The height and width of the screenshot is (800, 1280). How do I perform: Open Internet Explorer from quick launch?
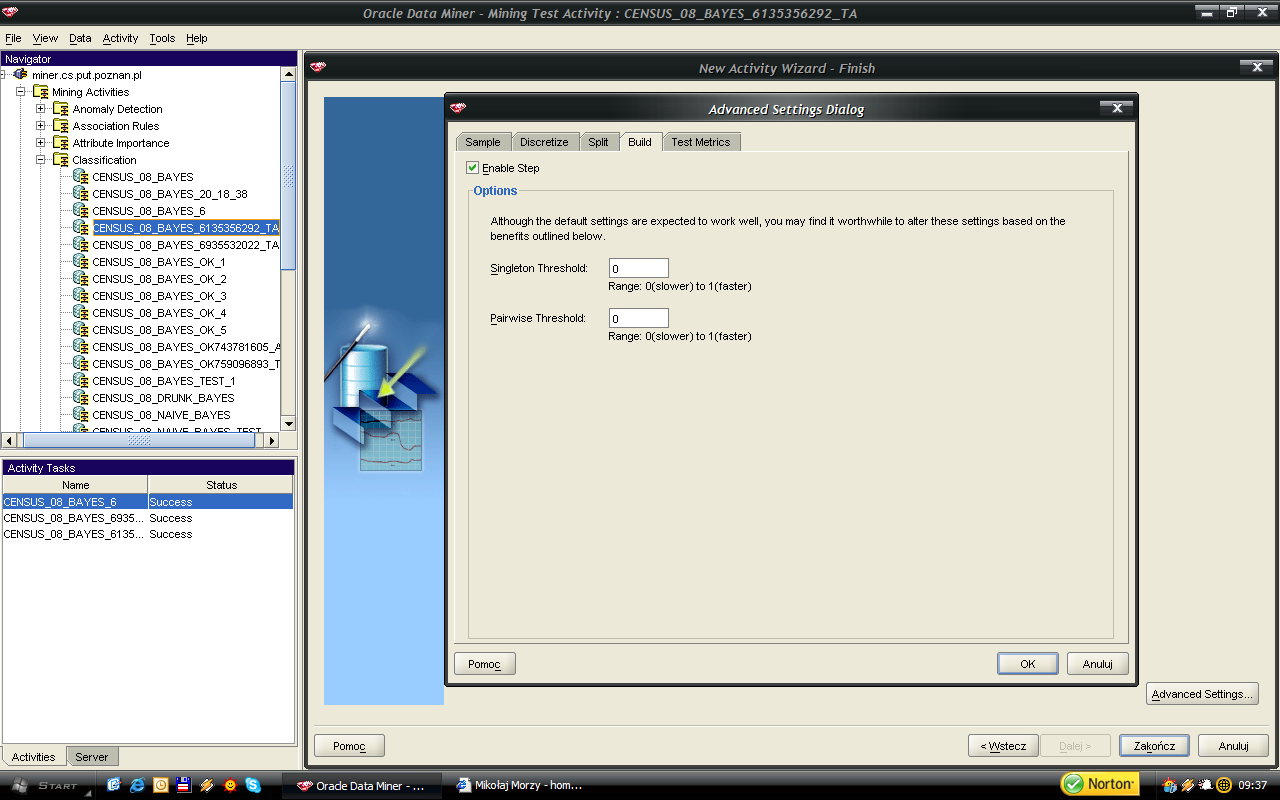click(137, 785)
